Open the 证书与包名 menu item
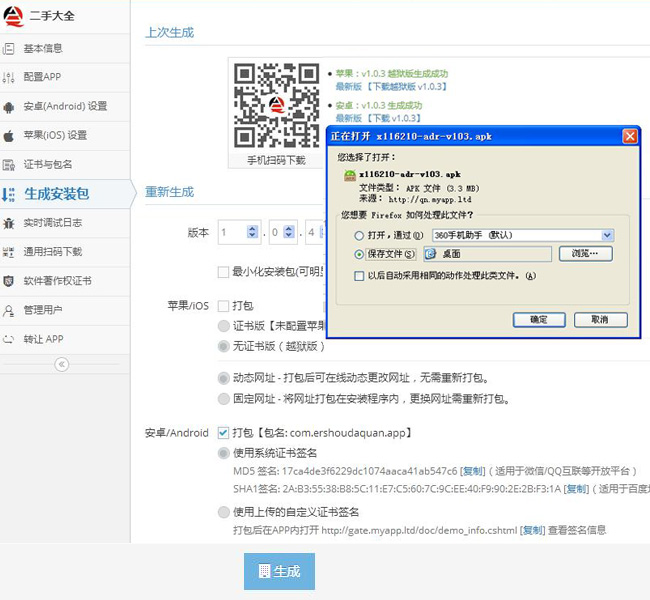The height and width of the screenshot is (600, 650). point(65,165)
